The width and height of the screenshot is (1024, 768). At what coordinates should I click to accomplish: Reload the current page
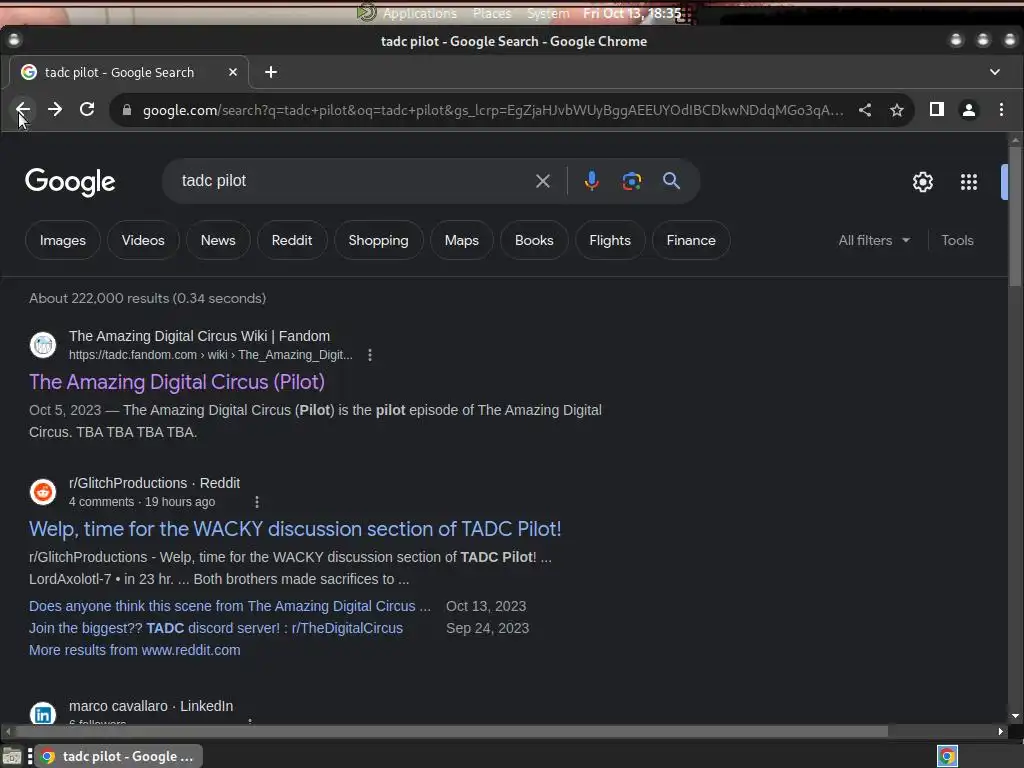[87, 110]
